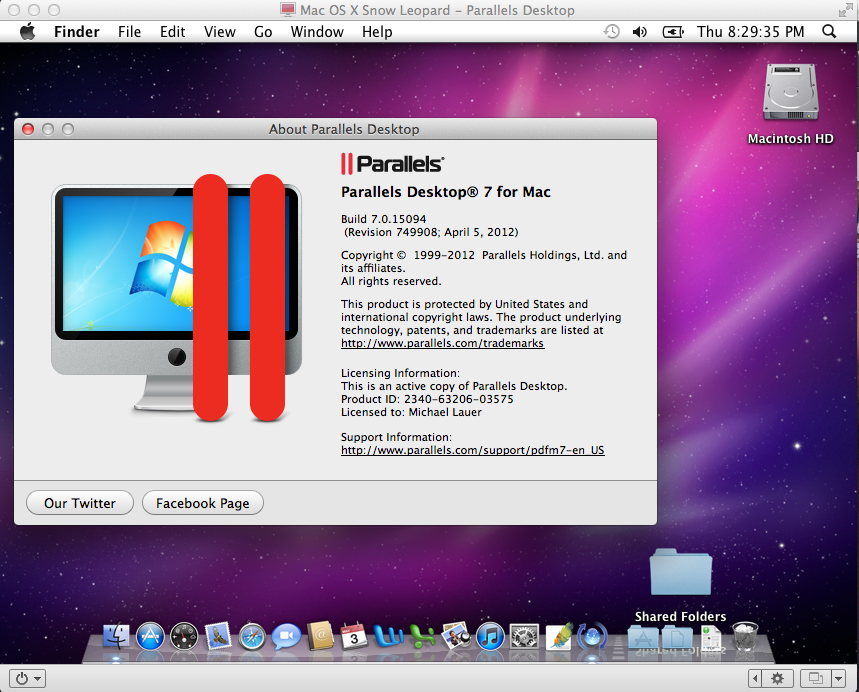Launch Microsoft Word from the Dock

tap(388, 637)
